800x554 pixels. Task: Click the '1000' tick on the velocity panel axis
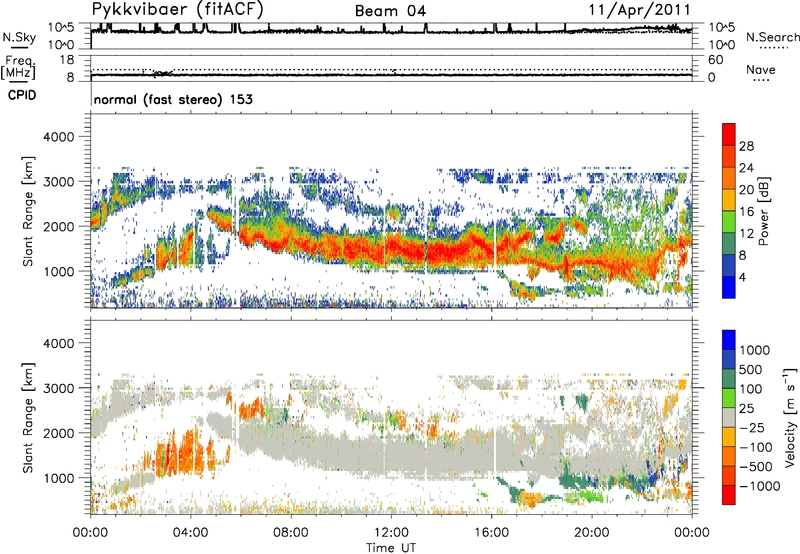pos(58,478)
